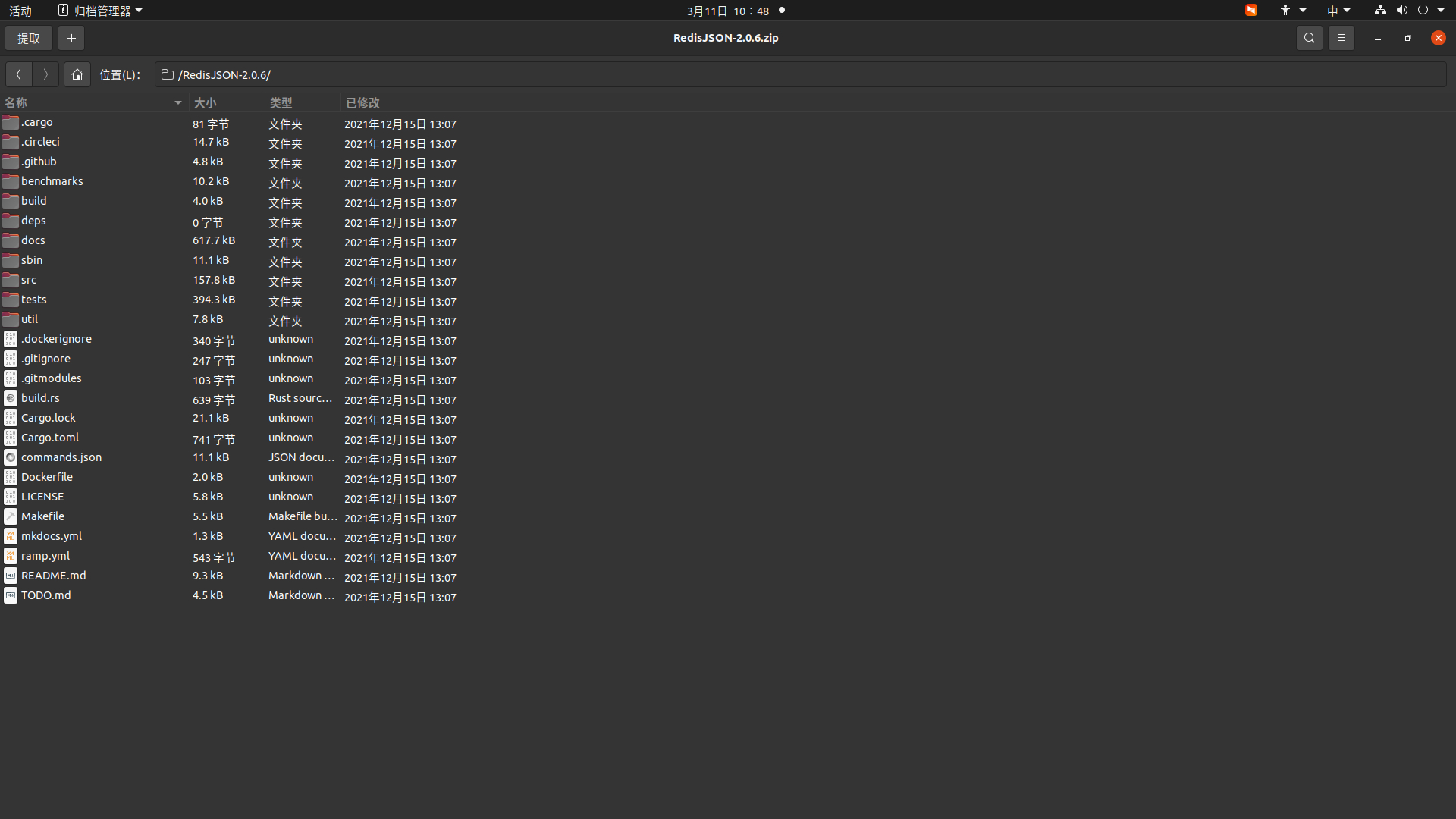Image resolution: width=1456 pixels, height=819 pixels.
Task: Open the Activities overview
Action: point(20,11)
